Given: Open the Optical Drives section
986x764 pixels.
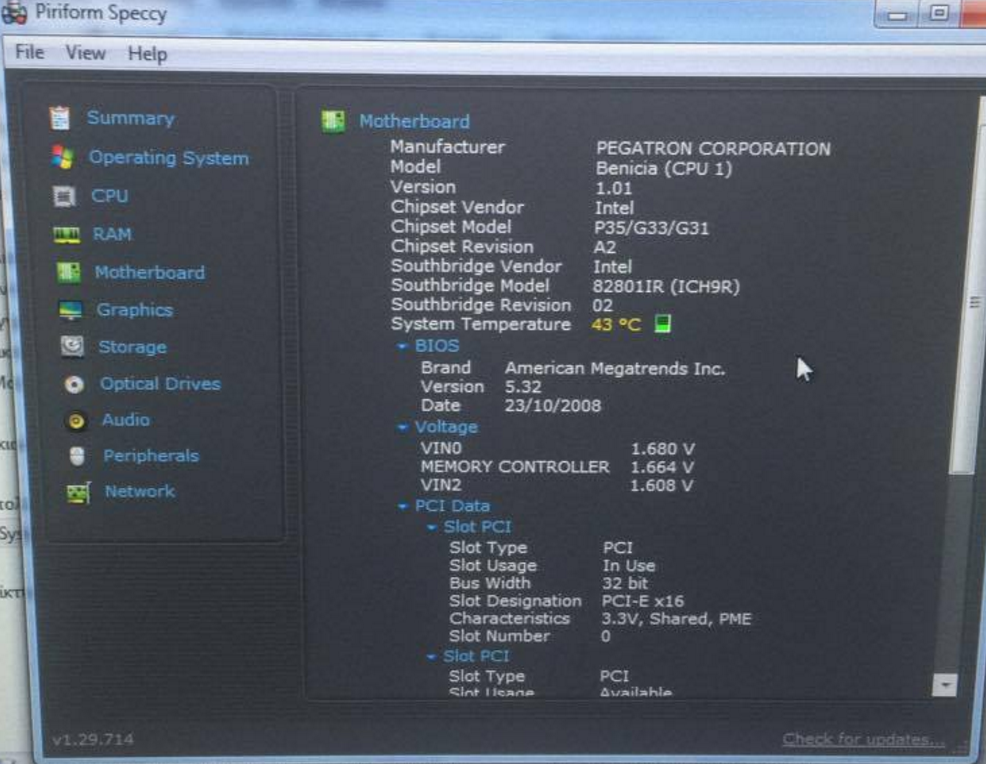Looking at the screenshot, I should pos(160,384).
